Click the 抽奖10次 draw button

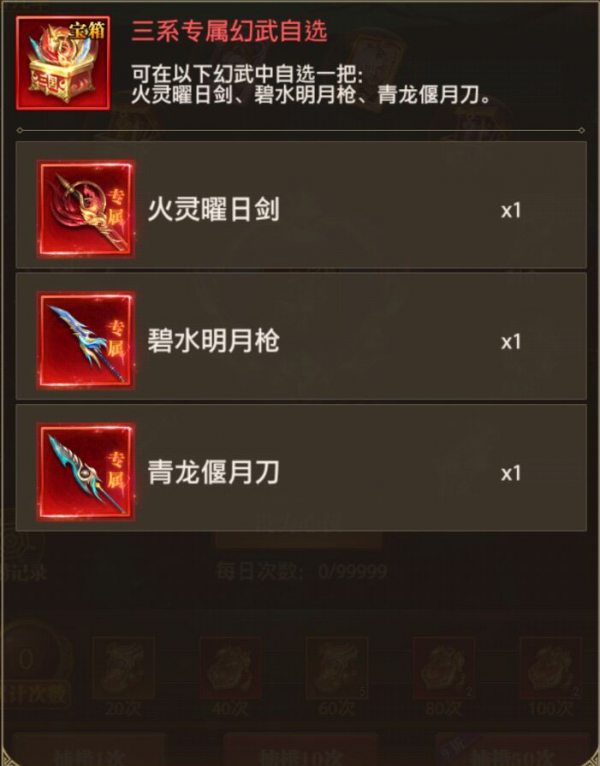click(x=300, y=749)
